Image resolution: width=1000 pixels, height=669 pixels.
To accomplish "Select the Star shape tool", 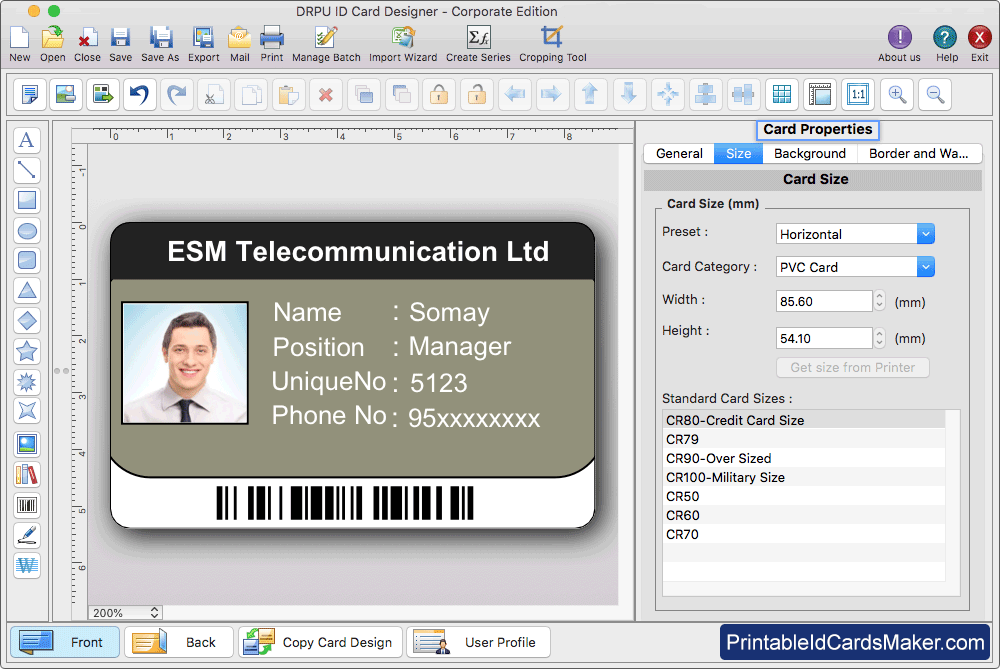I will (x=27, y=351).
